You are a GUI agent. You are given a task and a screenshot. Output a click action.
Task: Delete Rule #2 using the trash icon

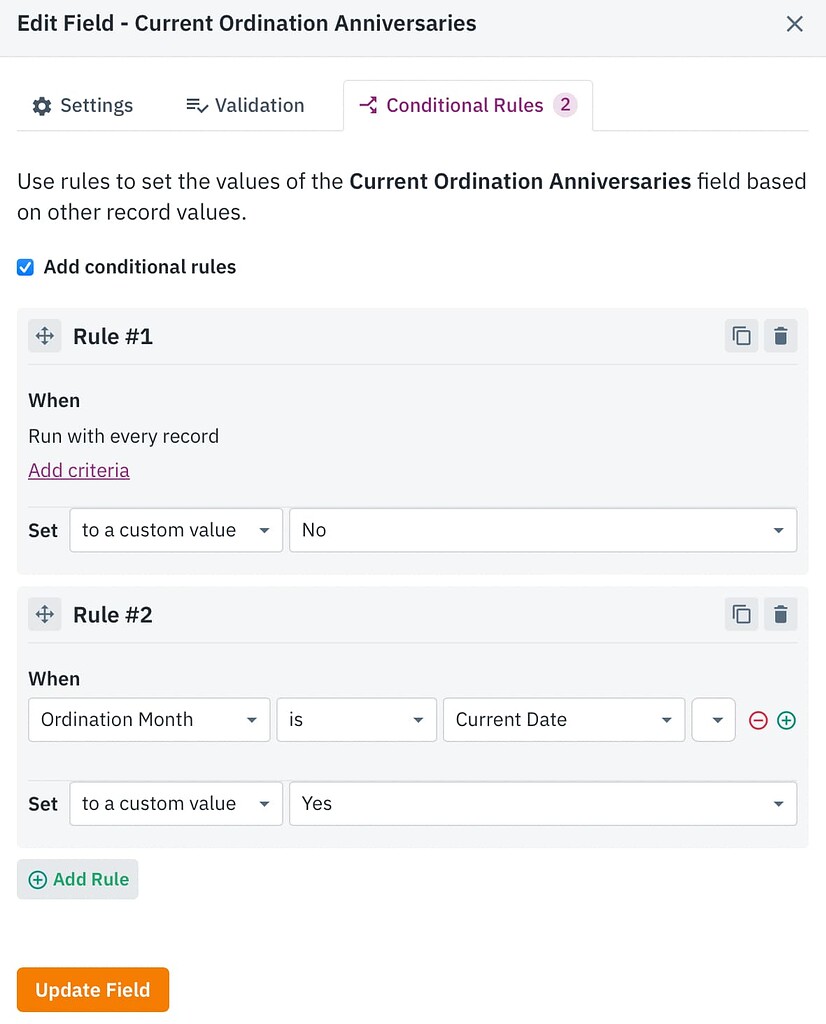pyautogui.click(x=781, y=614)
